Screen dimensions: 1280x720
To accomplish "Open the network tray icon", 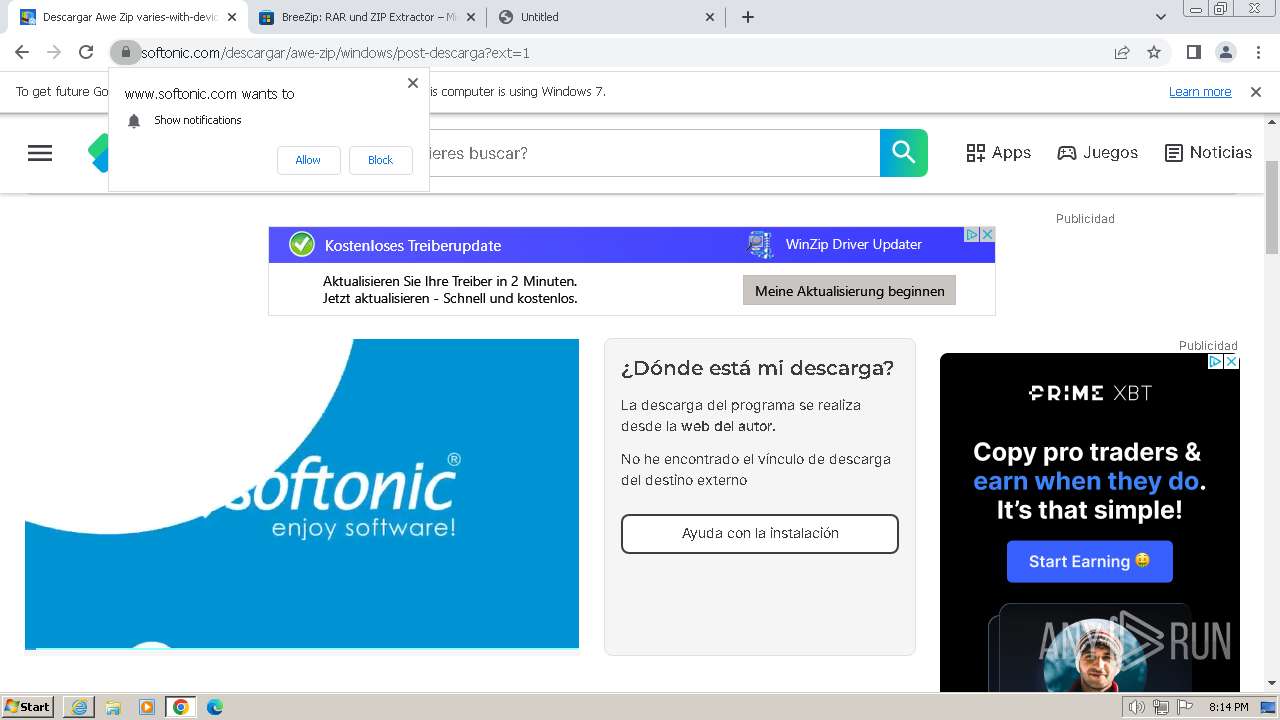I will (x=1160, y=708).
